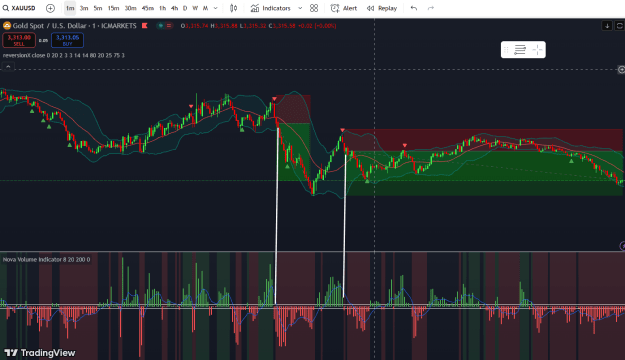Switch to the 3m timeframe
625x360 pixels.
click(84, 8)
